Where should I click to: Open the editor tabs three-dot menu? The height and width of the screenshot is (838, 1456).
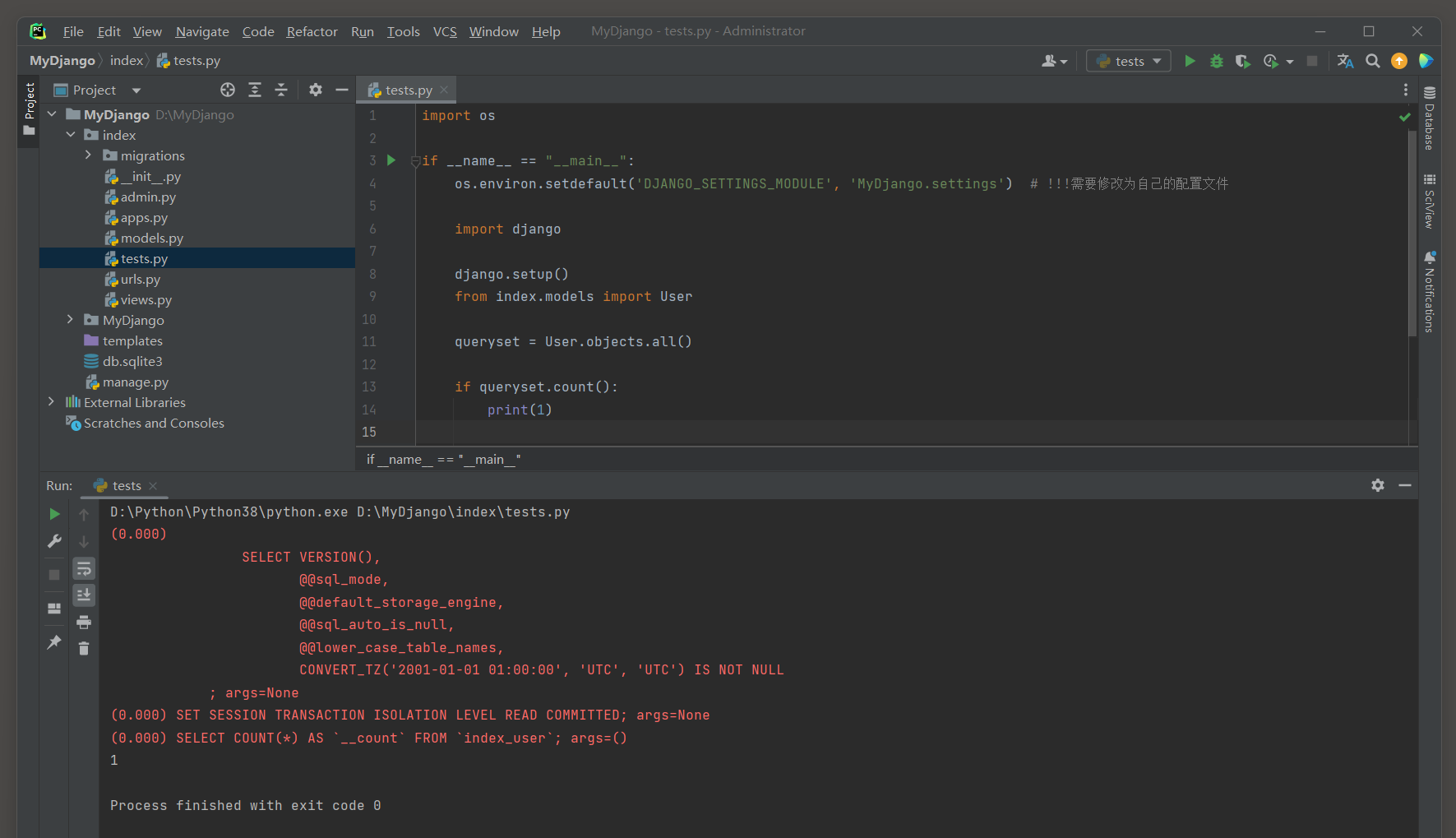point(1406,90)
